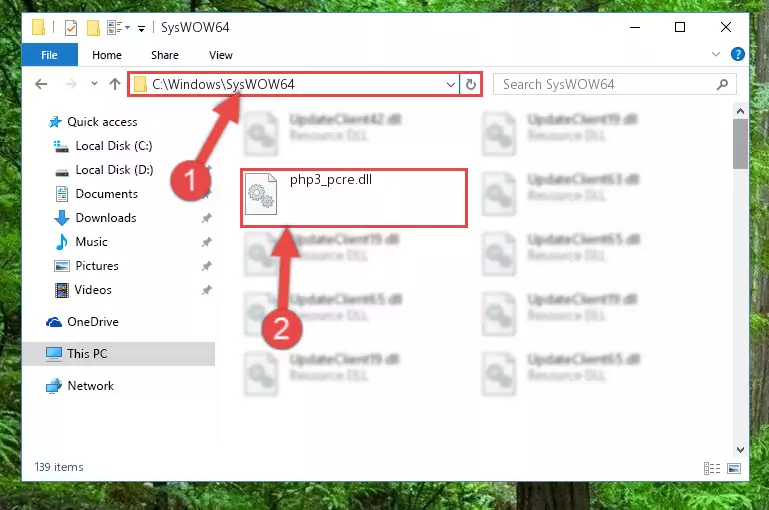Click the php3_pcre.dll gear file icon
This screenshot has width=769, height=510.
(261, 194)
